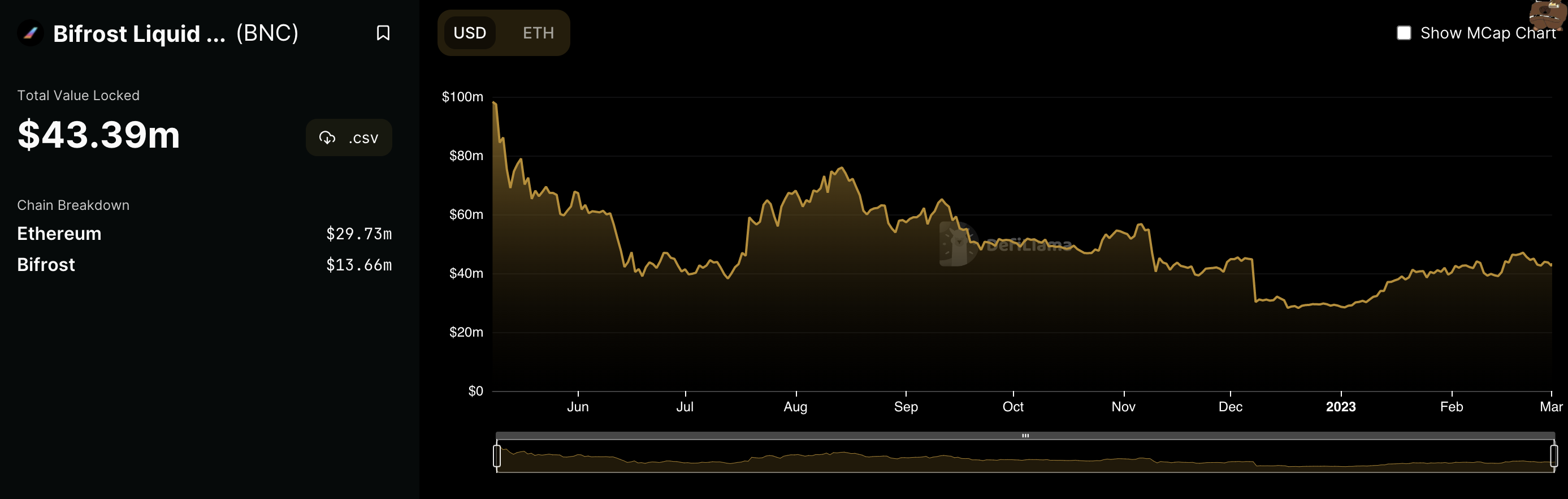Click the Dec x-axis label

pos(1230,406)
